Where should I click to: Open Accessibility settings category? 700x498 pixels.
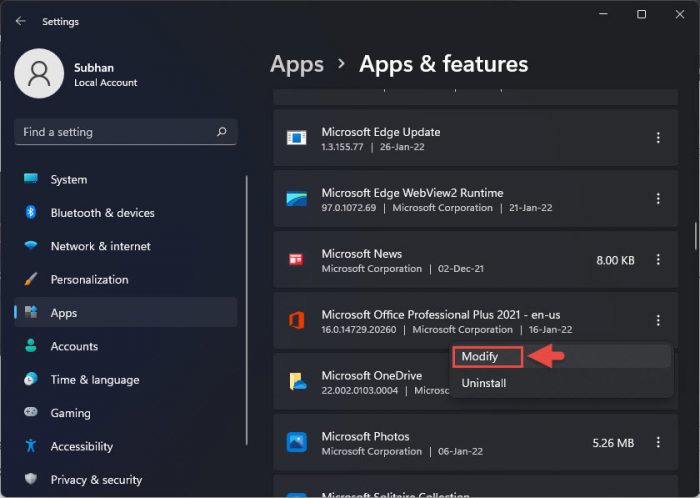tap(125, 446)
